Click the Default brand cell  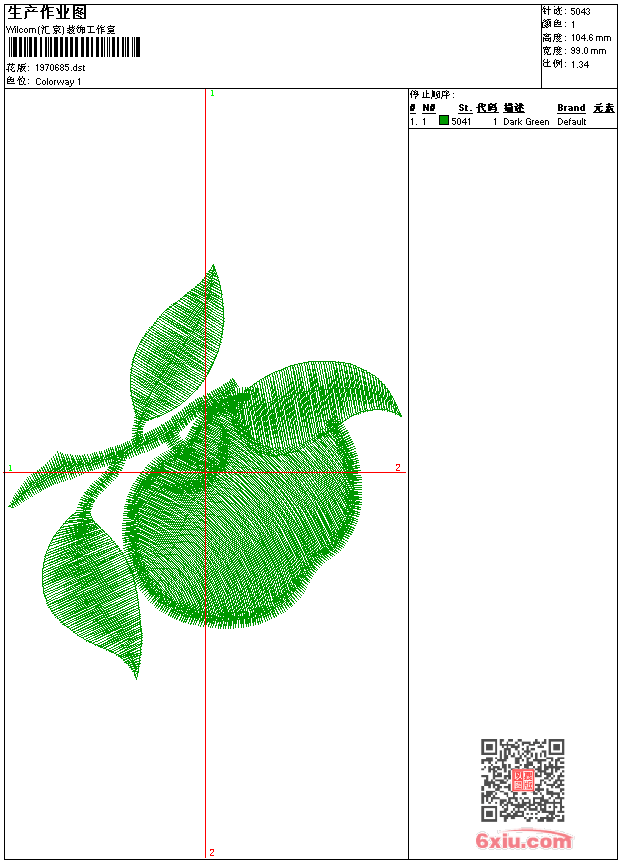572,121
